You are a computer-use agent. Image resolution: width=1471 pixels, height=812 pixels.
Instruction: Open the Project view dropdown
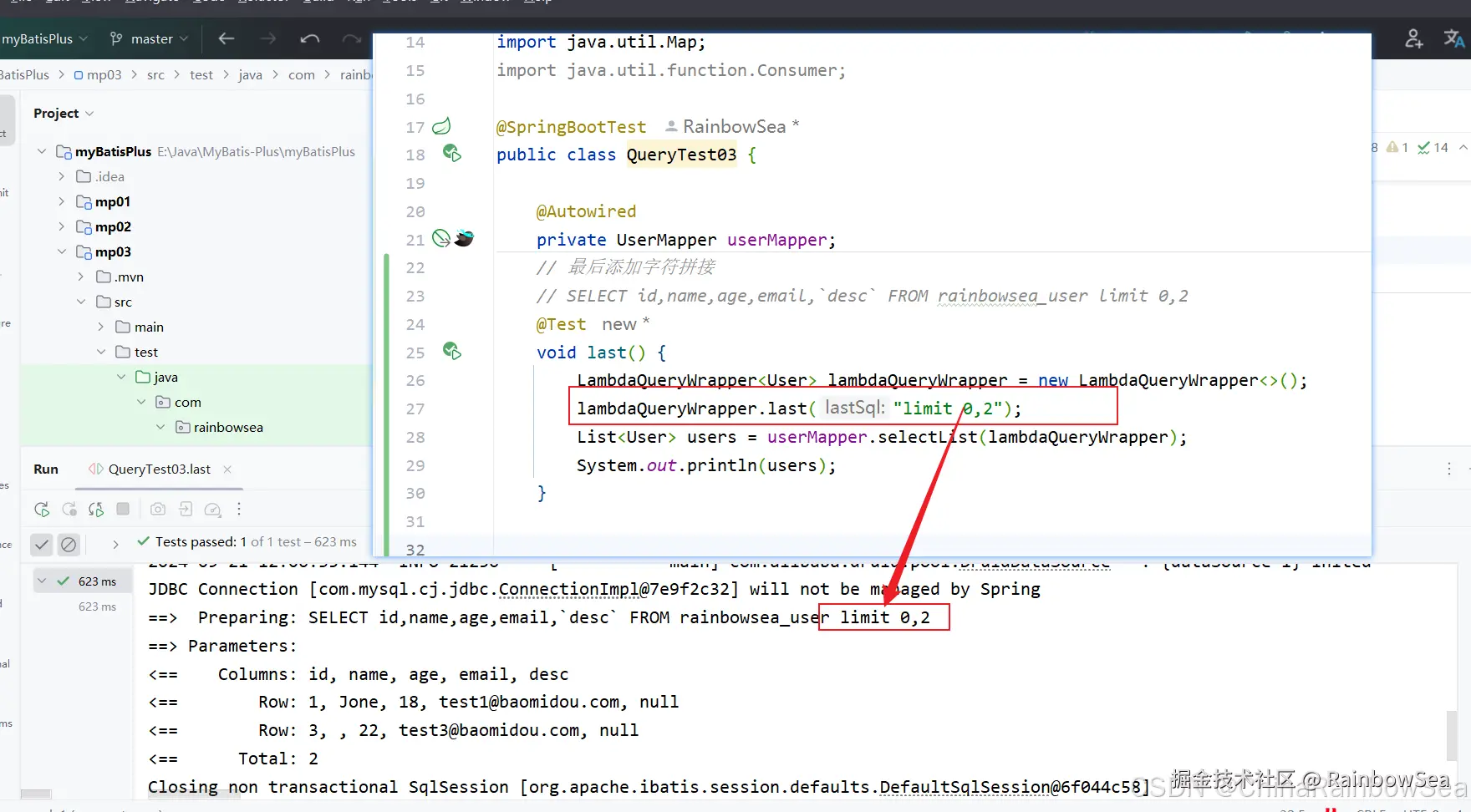click(64, 113)
